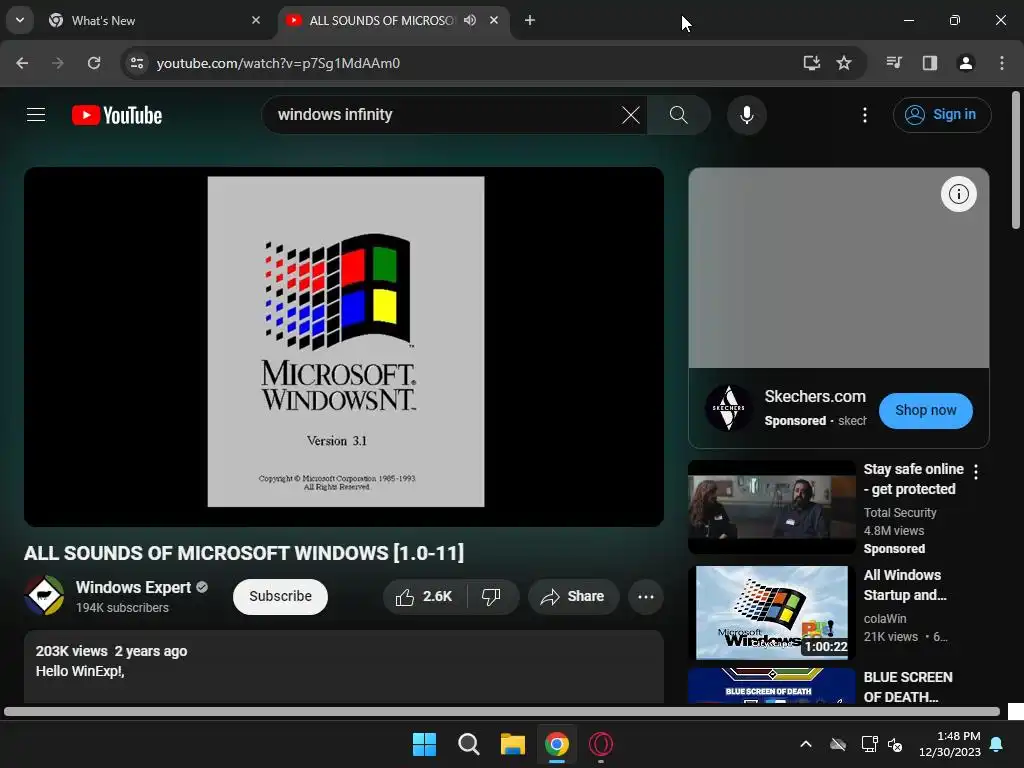Open the YouTube guide hamburger menu
The height and width of the screenshot is (768, 1024).
click(36, 115)
